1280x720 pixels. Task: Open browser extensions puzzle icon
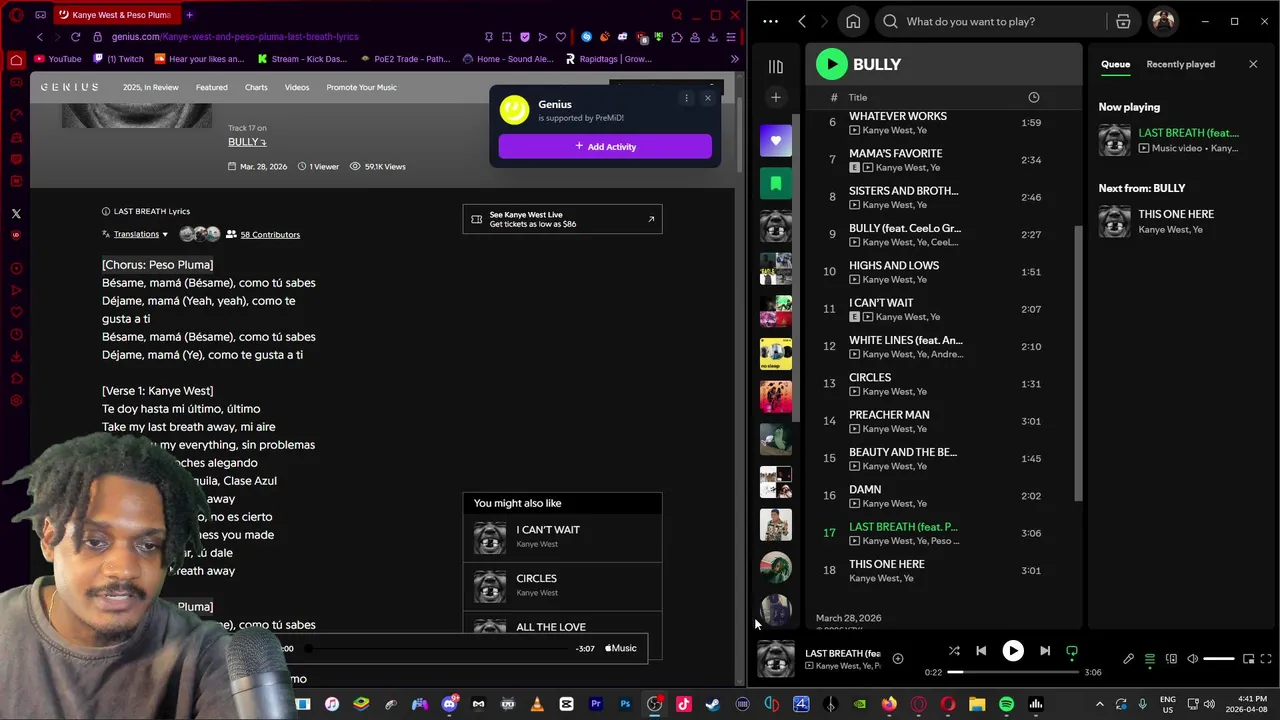[x=677, y=37]
